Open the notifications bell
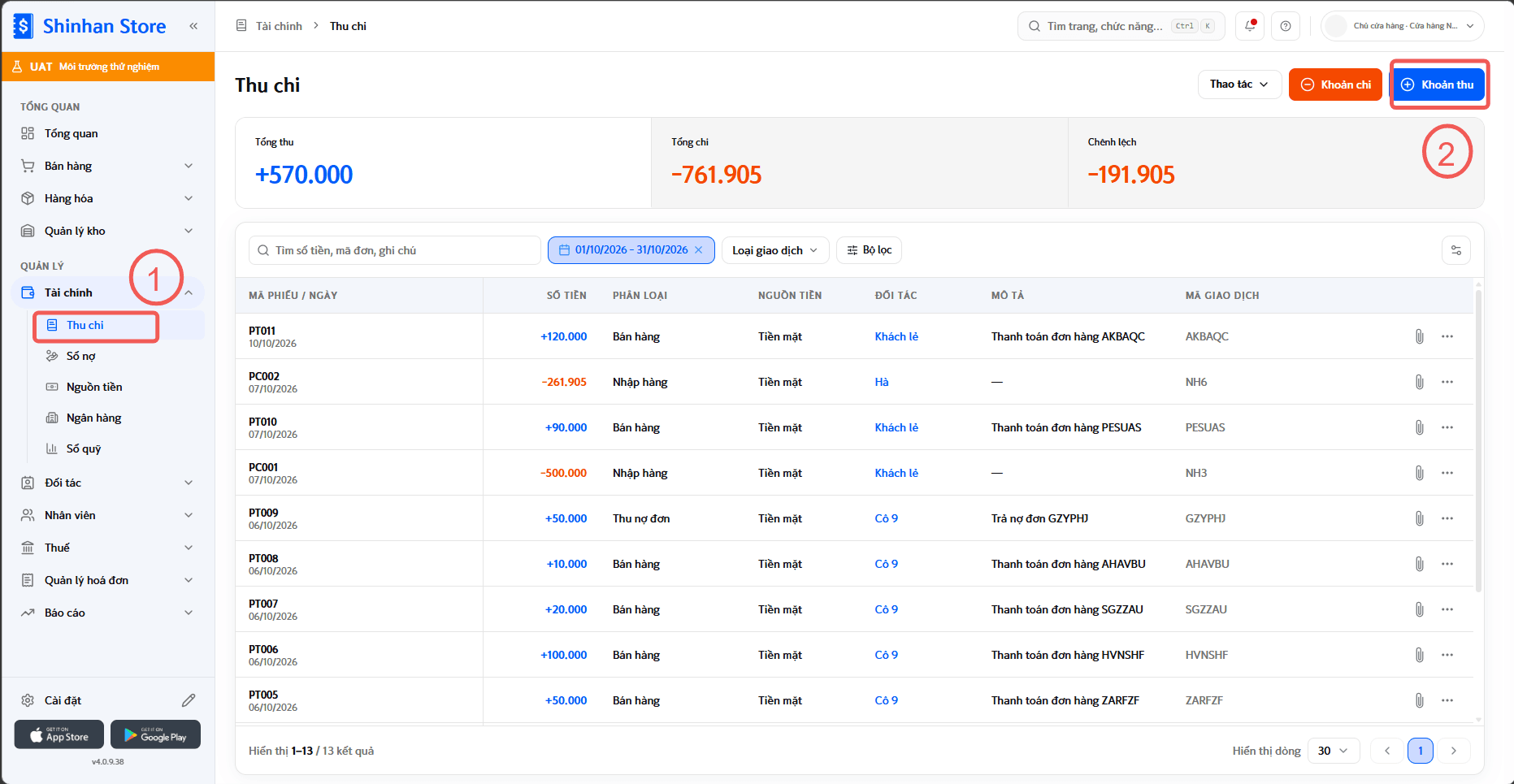Viewport: 1514px width, 784px height. (1250, 26)
